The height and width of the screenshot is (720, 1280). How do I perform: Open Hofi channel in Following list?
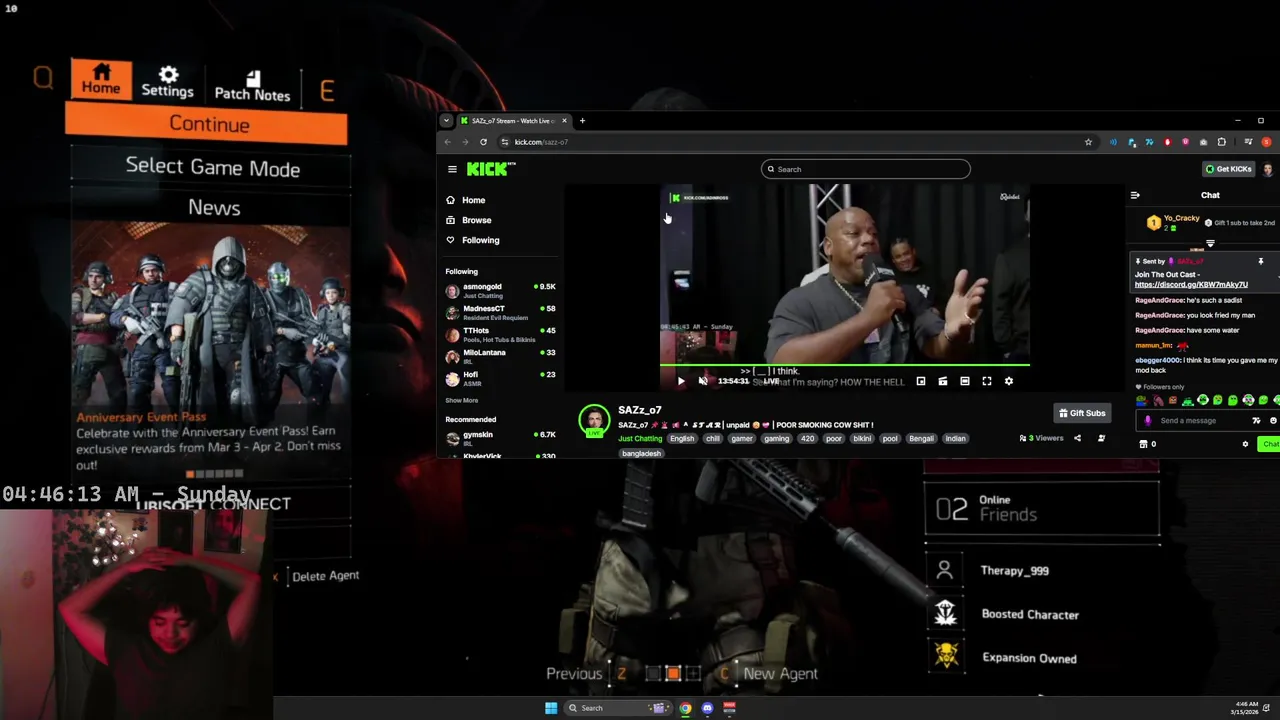click(x=501, y=378)
